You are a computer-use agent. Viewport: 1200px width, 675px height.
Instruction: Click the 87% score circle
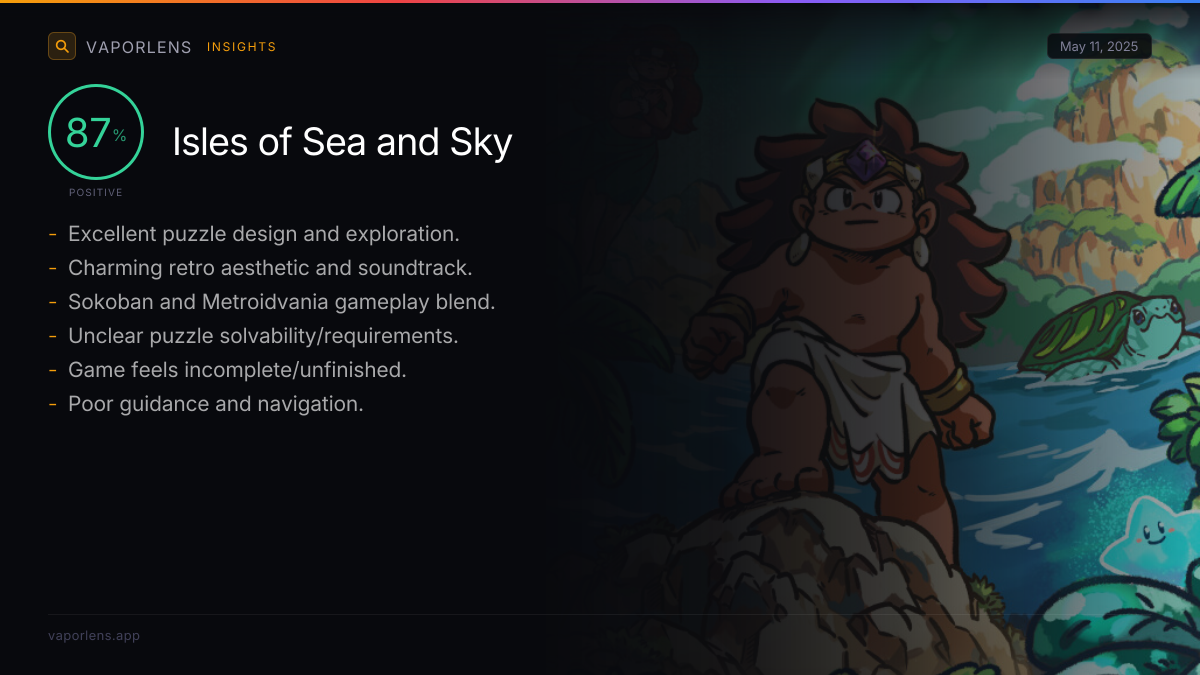point(96,132)
